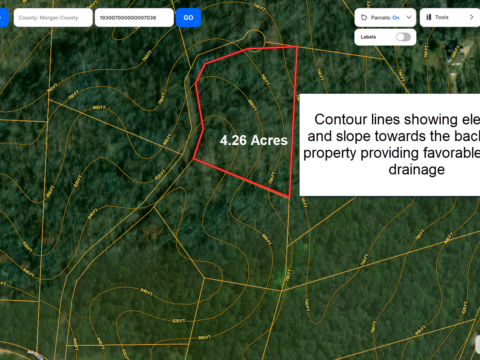Click the 840FT contour label near bottom center
This screenshot has height=360, width=480.
pyautogui.click(x=146, y=292)
